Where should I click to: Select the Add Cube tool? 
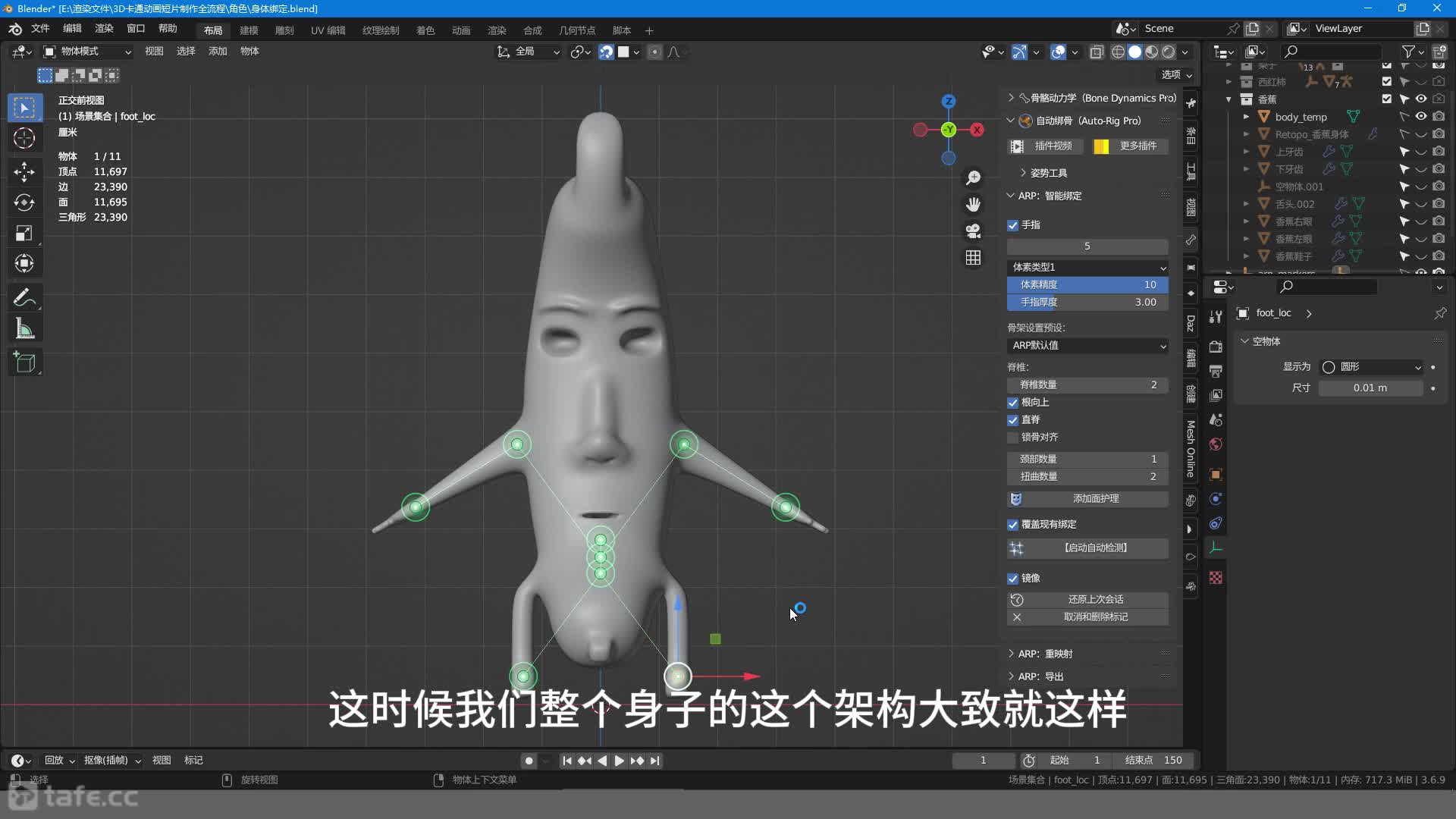[24, 362]
